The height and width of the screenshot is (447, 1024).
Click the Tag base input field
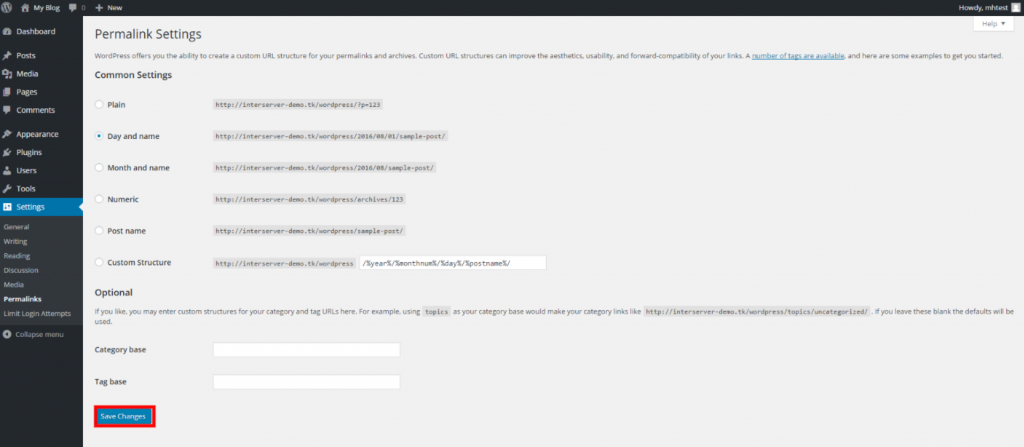coord(306,382)
